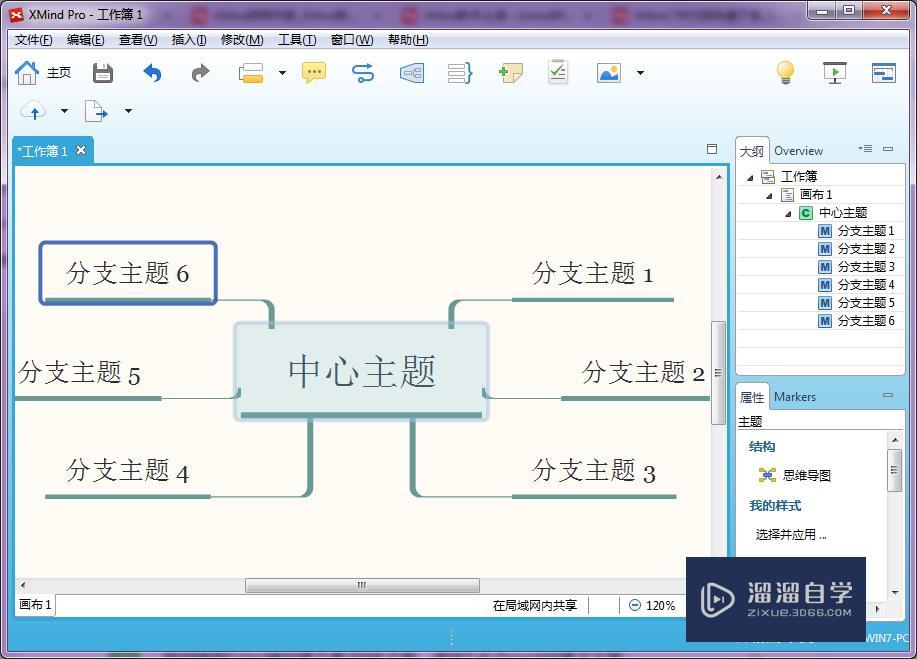Select the 大纲 outline tab
This screenshot has width=917, height=659.
pos(751,151)
